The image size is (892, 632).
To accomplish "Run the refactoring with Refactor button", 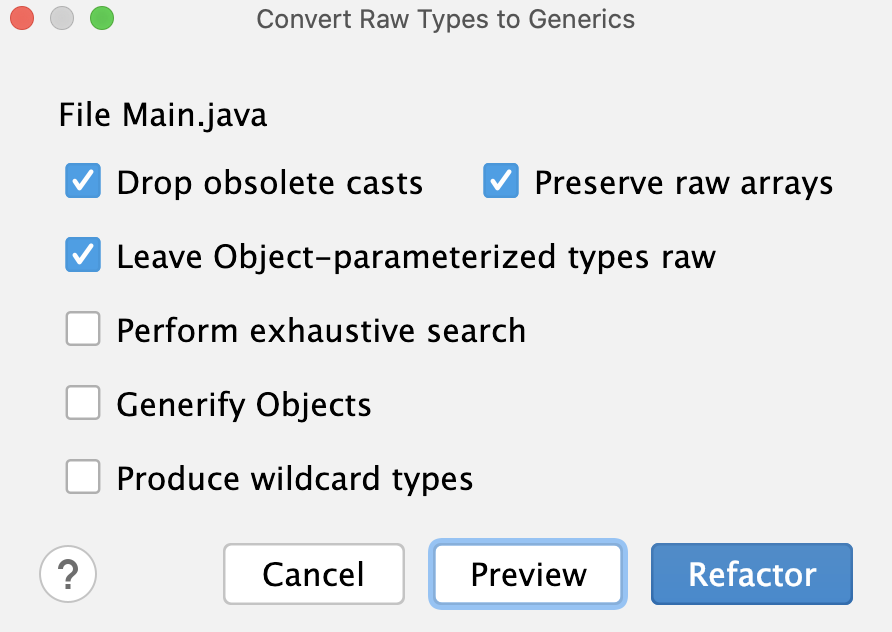I will [752, 574].
